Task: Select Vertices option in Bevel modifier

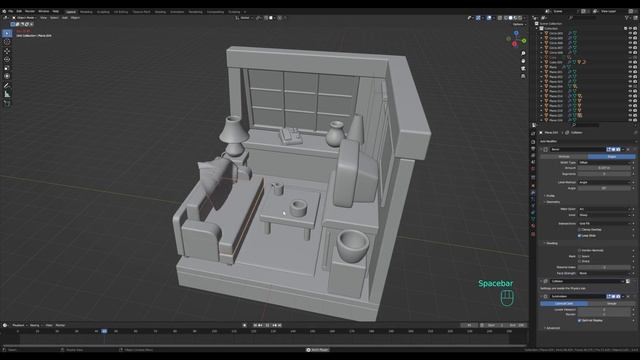Action: click(564, 156)
